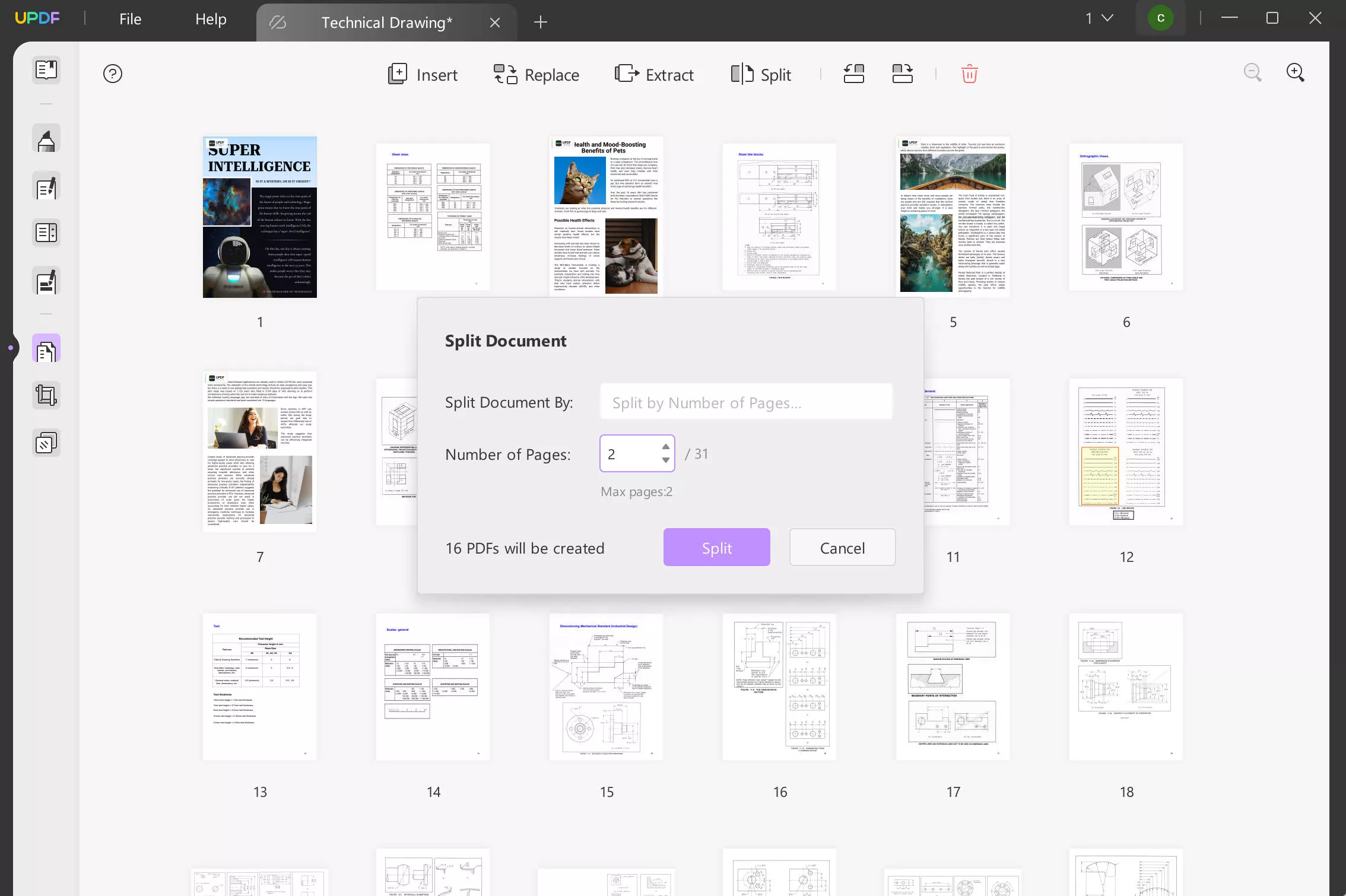This screenshot has height=896, width=1346.
Task: Expand the page count dropdown at top
Action: click(1097, 18)
